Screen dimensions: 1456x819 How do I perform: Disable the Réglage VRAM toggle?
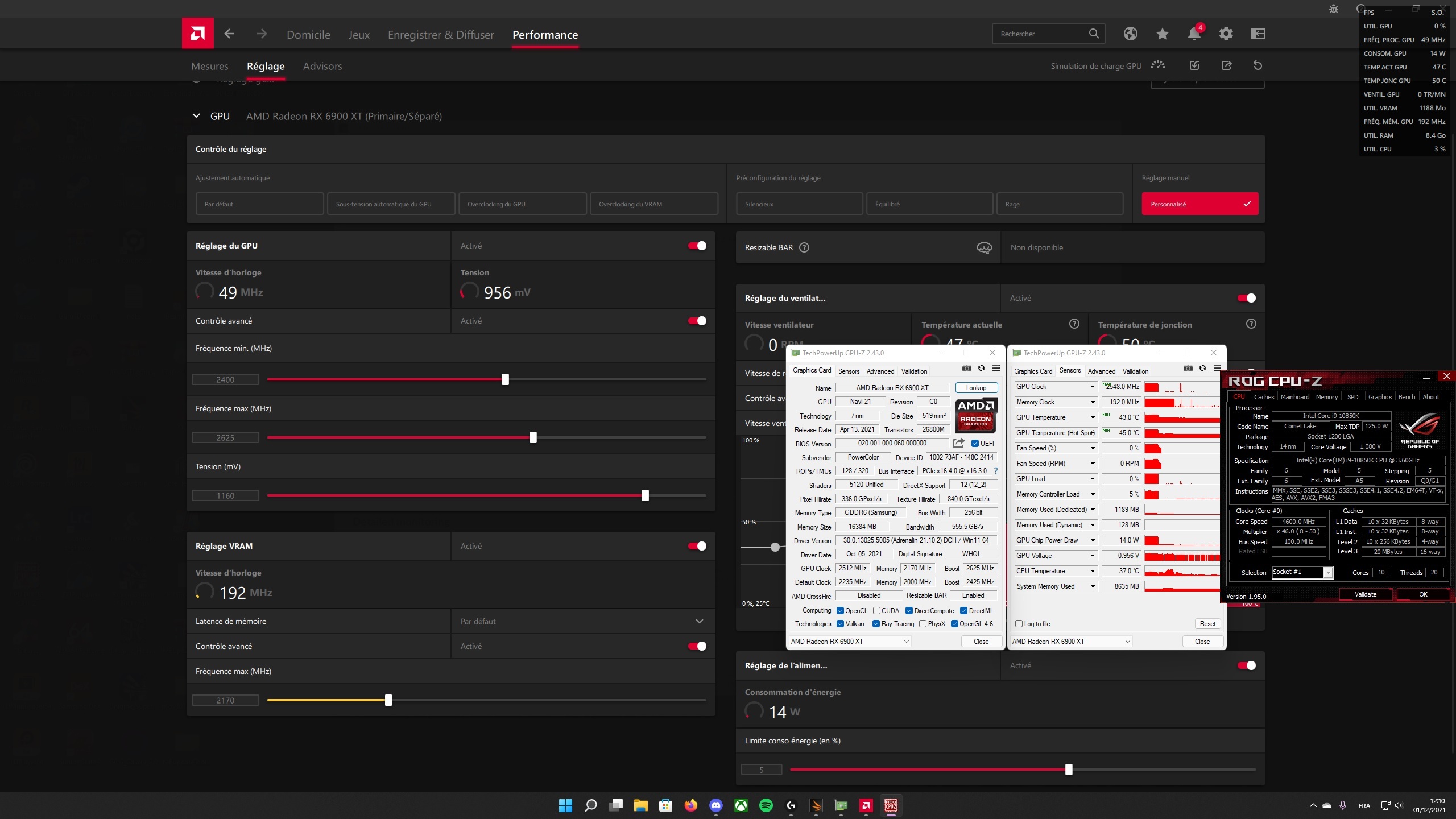tap(697, 546)
